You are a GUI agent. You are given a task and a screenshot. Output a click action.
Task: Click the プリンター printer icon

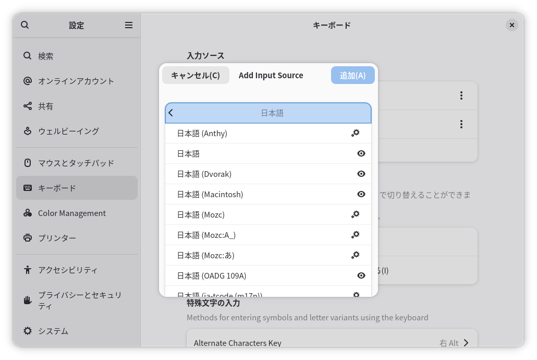point(27,238)
